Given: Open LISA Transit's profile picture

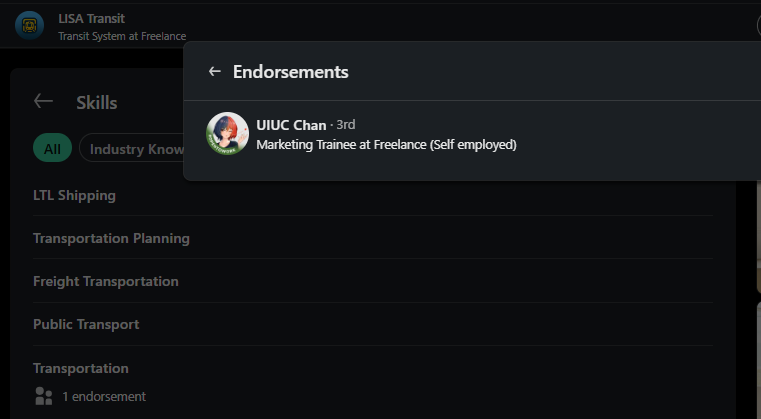Looking at the screenshot, I should (30, 25).
